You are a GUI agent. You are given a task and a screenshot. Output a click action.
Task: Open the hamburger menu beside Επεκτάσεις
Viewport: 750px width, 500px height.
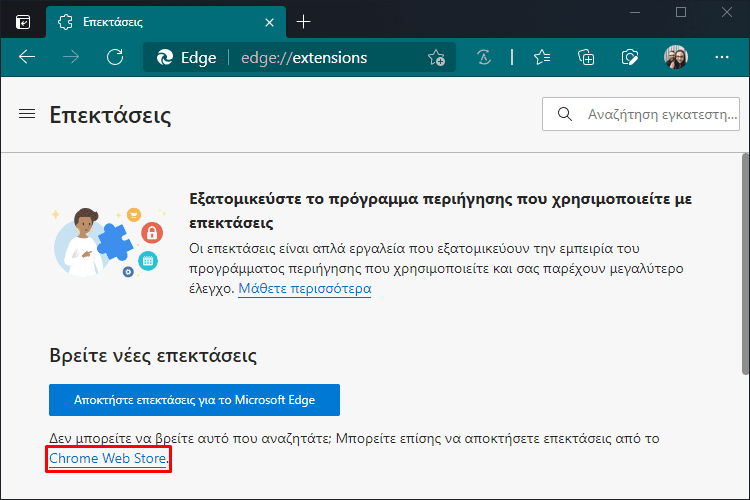click(x=27, y=114)
